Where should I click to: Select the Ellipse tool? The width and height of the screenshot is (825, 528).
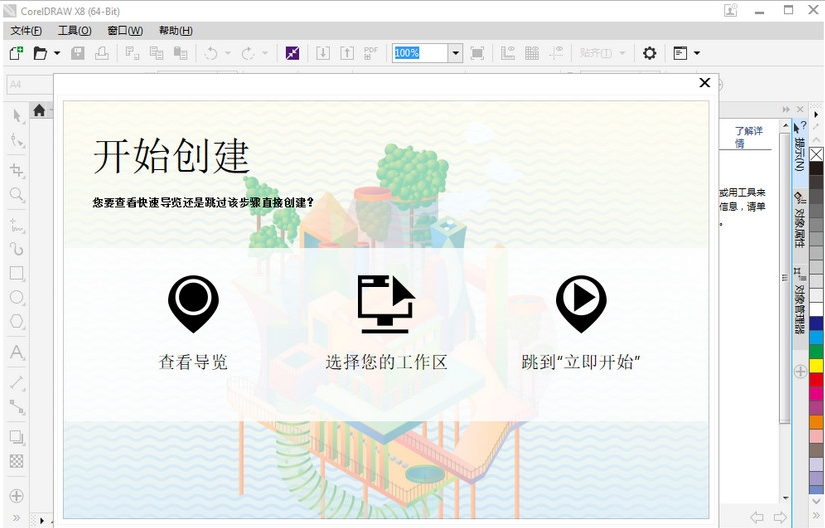[17, 298]
